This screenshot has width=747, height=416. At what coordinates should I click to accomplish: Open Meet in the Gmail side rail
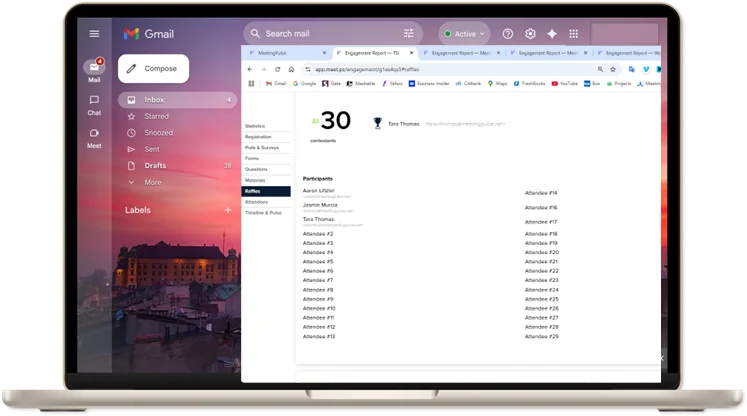(x=94, y=138)
